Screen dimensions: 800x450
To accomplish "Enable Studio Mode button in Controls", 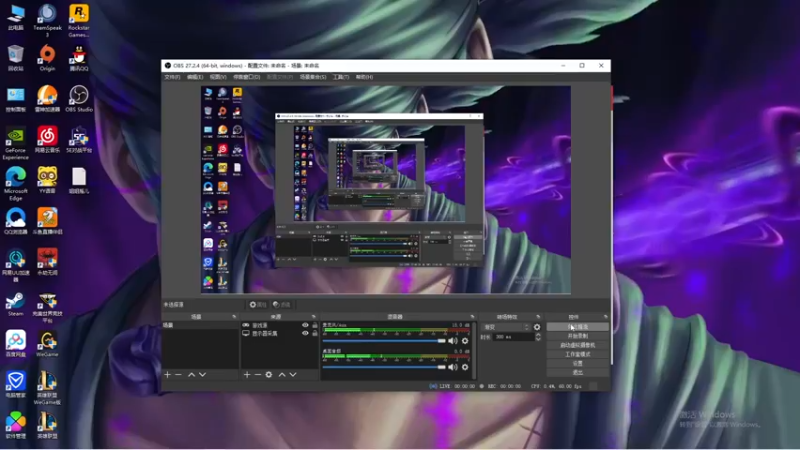I will pyautogui.click(x=578, y=354).
